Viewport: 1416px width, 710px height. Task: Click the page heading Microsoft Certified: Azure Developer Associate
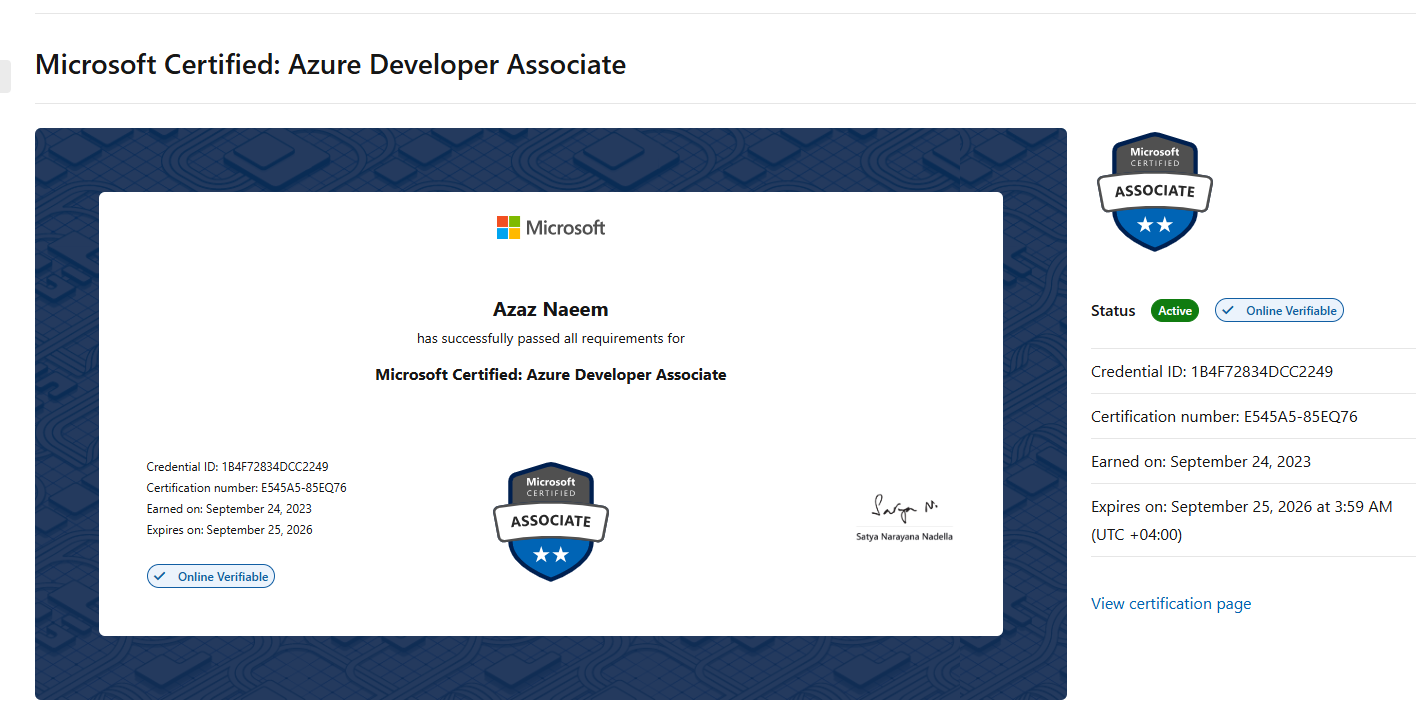(x=330, y=65)
